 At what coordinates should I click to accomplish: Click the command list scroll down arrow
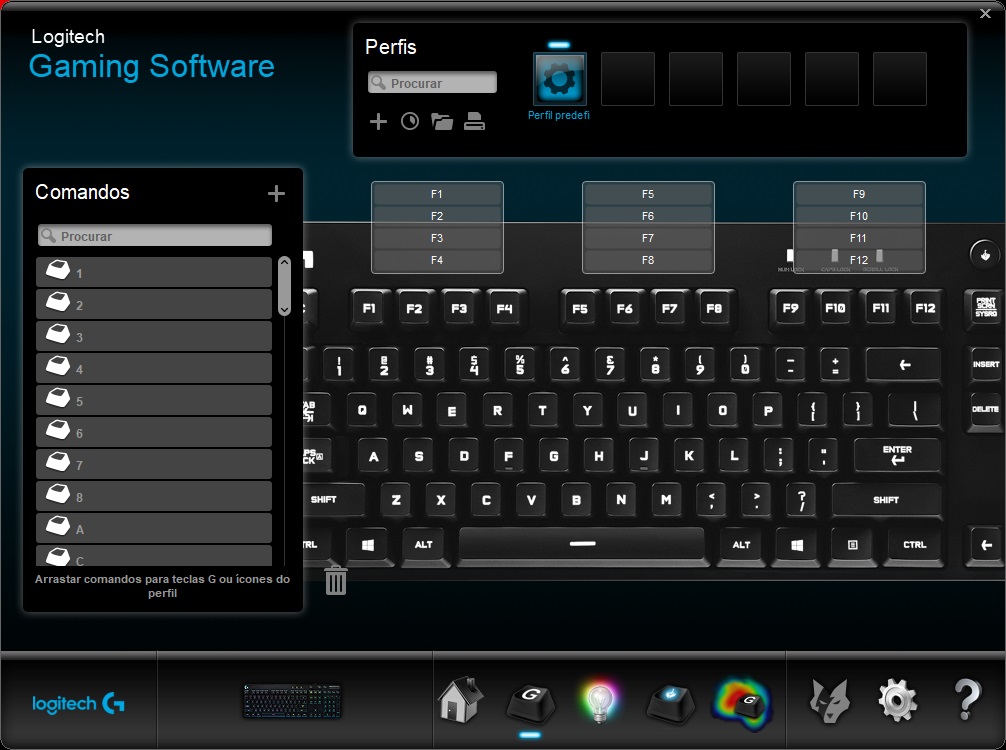point(285,311)
